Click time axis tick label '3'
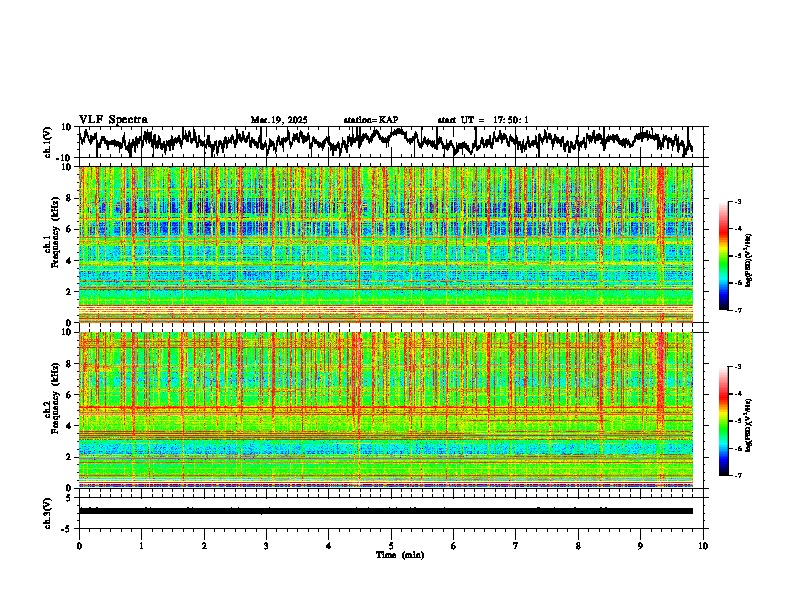 click(x=266, y=546)
